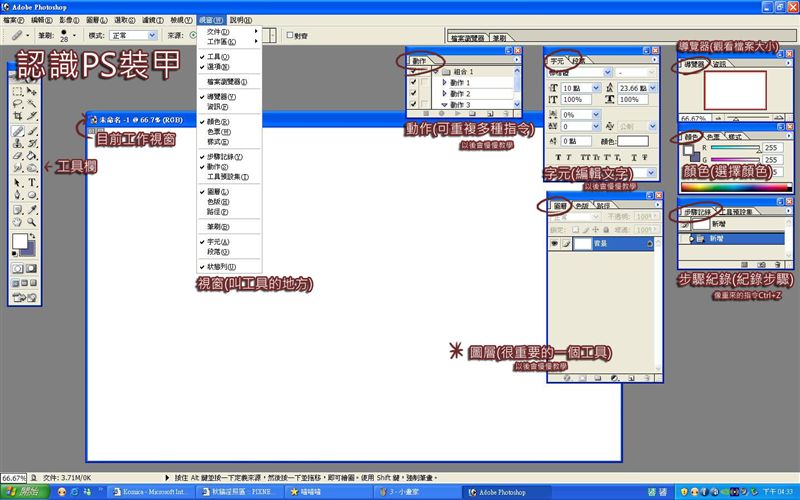The width and height of the screenshot is (800, 500).
Task: Toggle the checkbox for 動作 2
Action: [413, 93]
